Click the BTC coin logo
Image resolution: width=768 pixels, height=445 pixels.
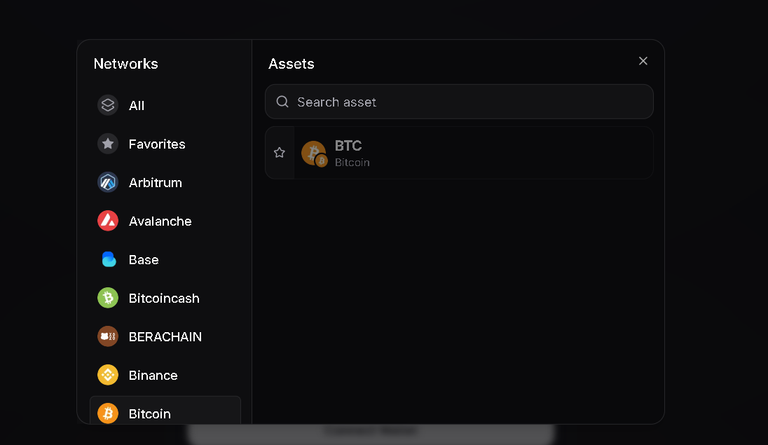click(314, 153)
